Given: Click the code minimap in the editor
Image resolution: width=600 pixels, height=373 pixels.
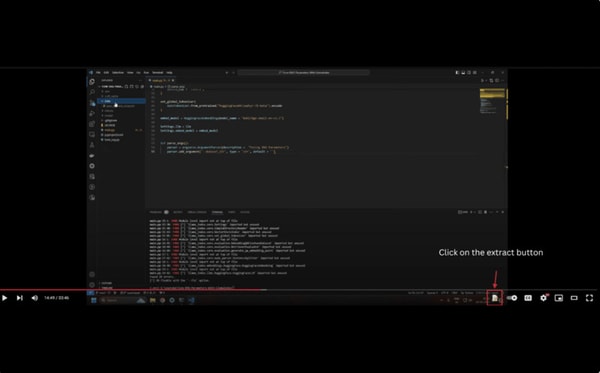Looking at the screenshot, I should (492, 101).
